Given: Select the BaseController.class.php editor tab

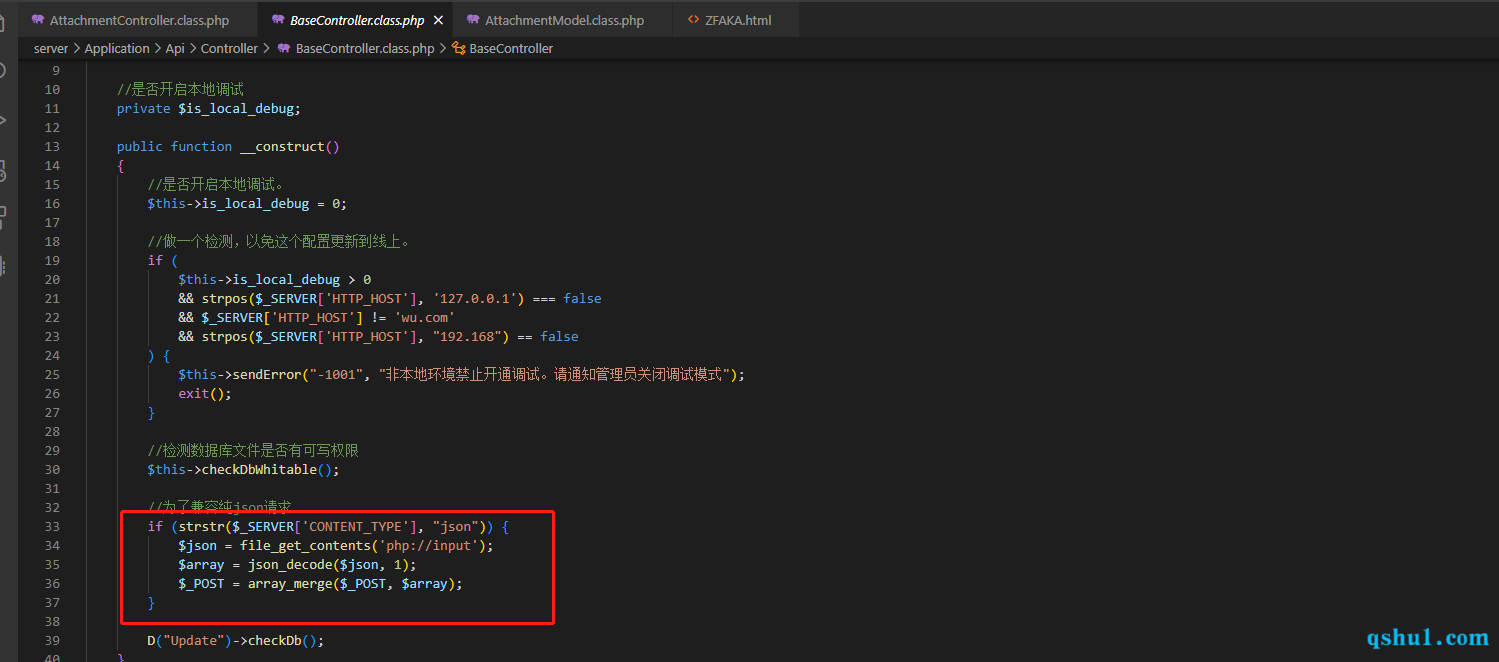Looking at the screenshot, I should pyautogui.click(x=356, y=20).
